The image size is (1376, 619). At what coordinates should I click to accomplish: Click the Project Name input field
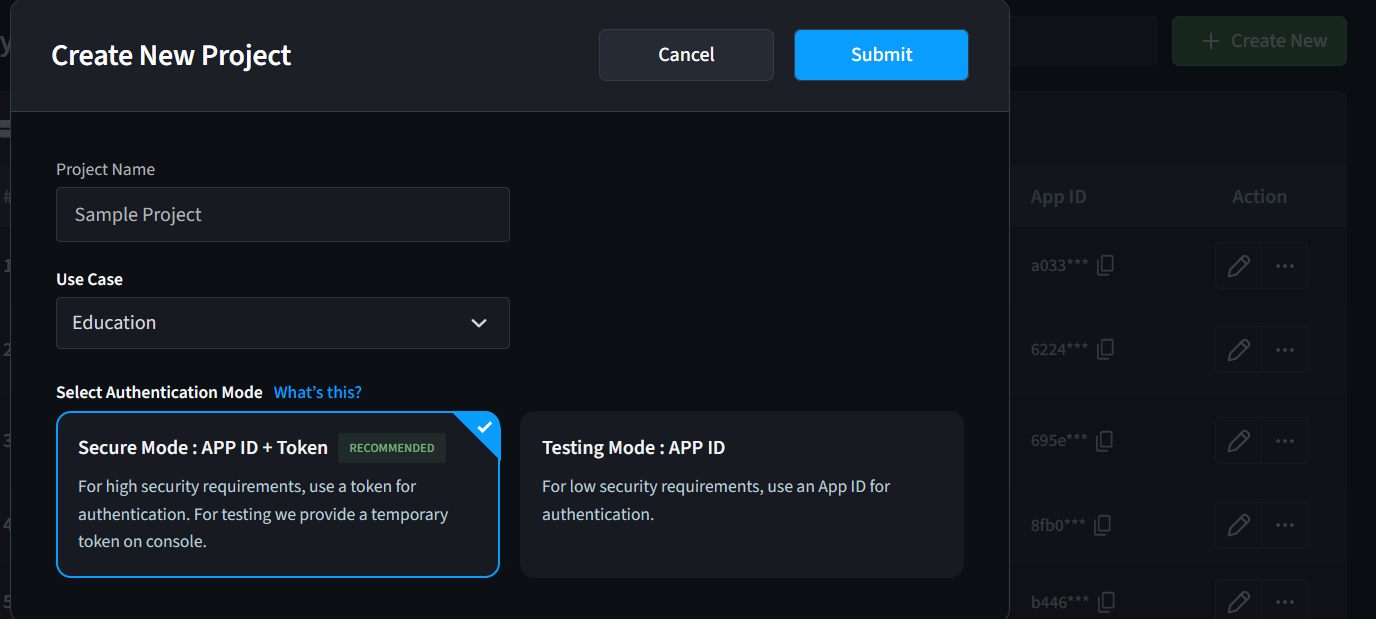(283, 214)
